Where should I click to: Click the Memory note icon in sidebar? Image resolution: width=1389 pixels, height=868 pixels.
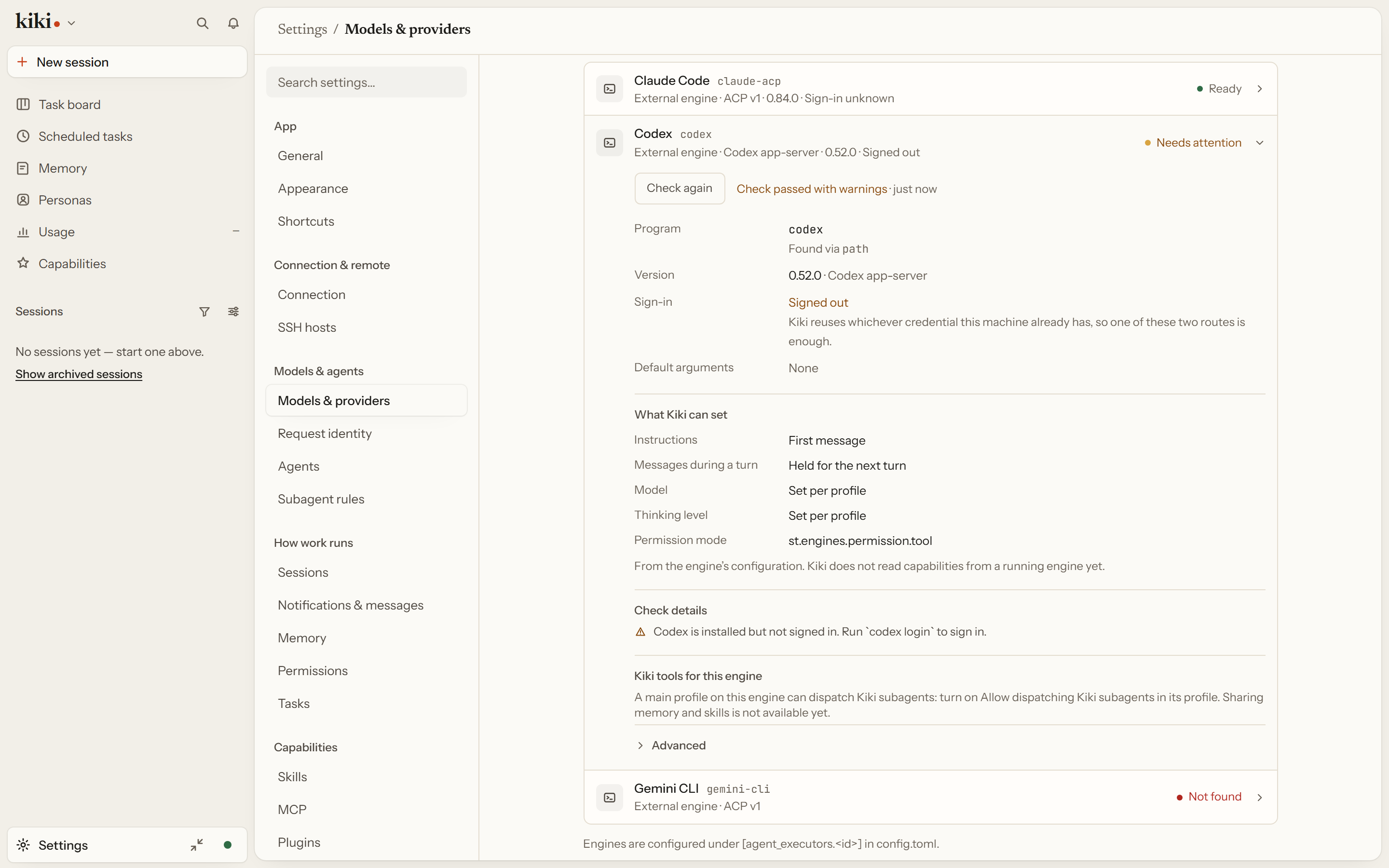pos(23,168)
